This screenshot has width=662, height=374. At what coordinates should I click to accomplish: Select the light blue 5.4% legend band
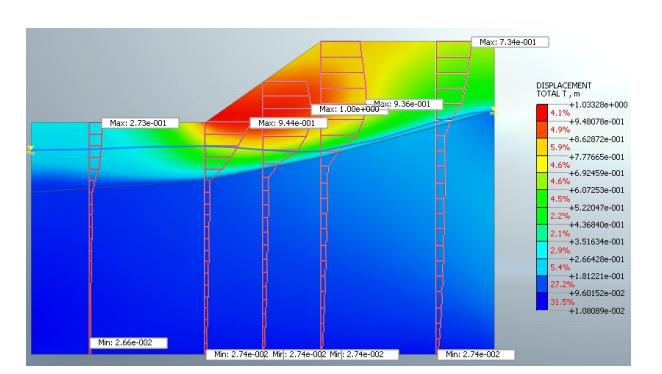[x=542, y=268]
